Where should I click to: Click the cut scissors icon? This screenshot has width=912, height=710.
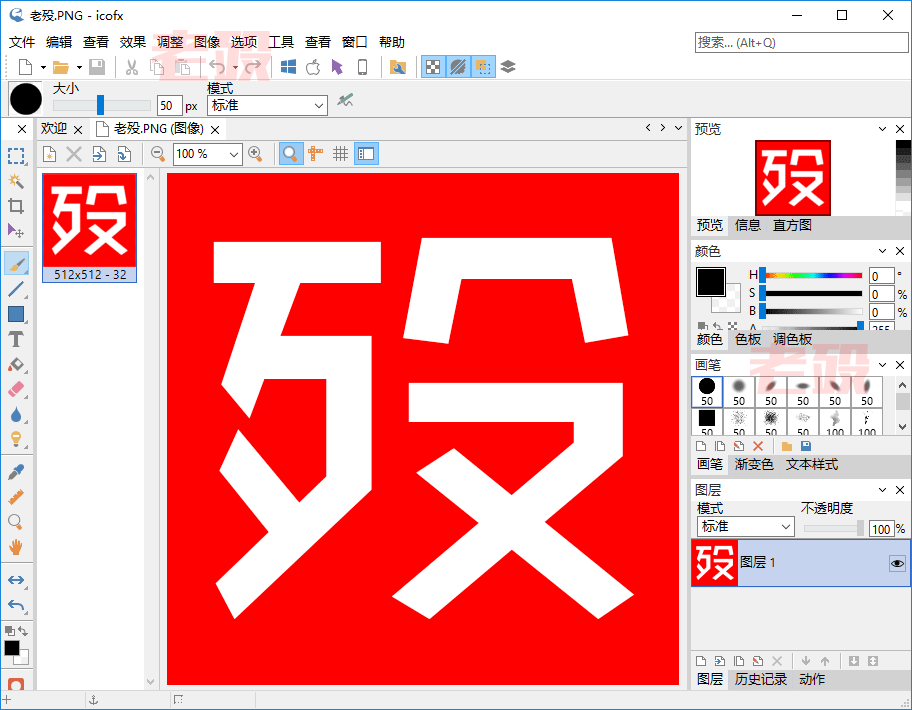132,67
